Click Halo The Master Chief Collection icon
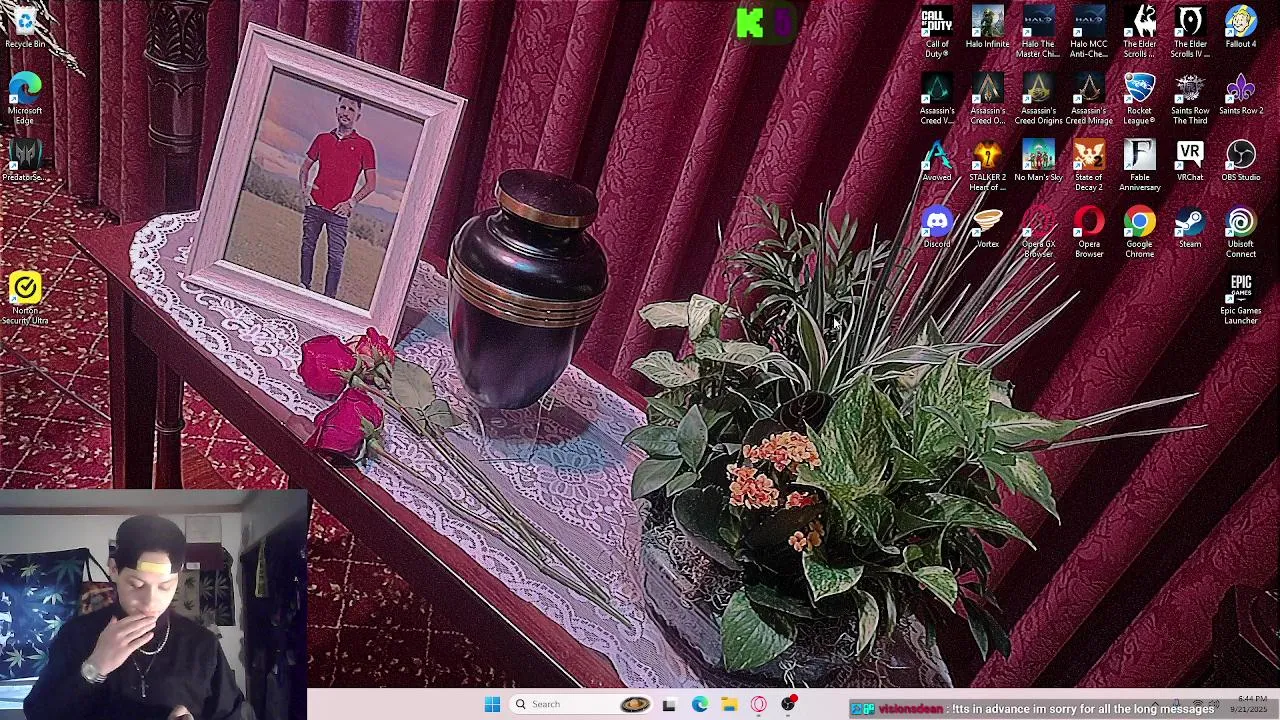This screenshot has width=1280, height=720. click(1038, 32)
